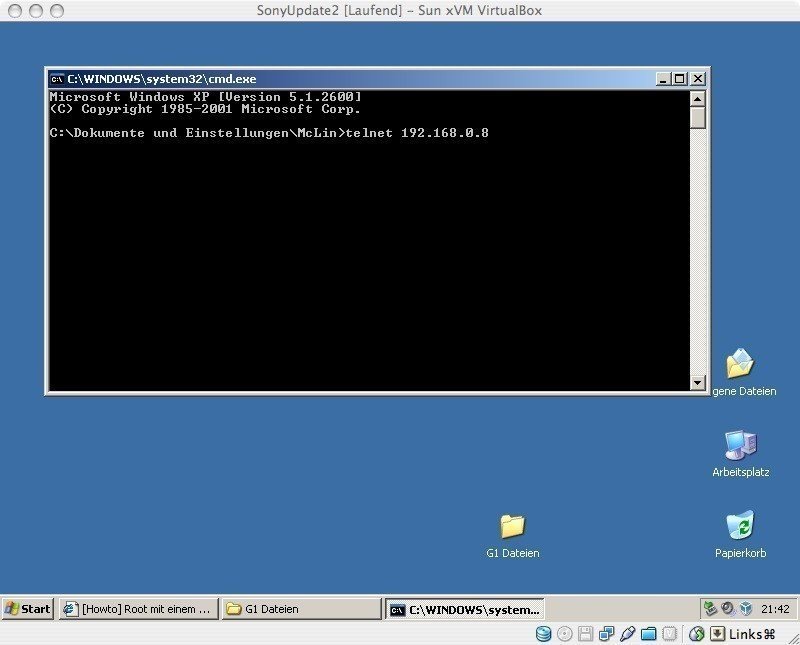Image resolution: width=800 pixels, height=645 pixels.
Task: Click the 21:42 system clock
Action: (x=775, y=609)
